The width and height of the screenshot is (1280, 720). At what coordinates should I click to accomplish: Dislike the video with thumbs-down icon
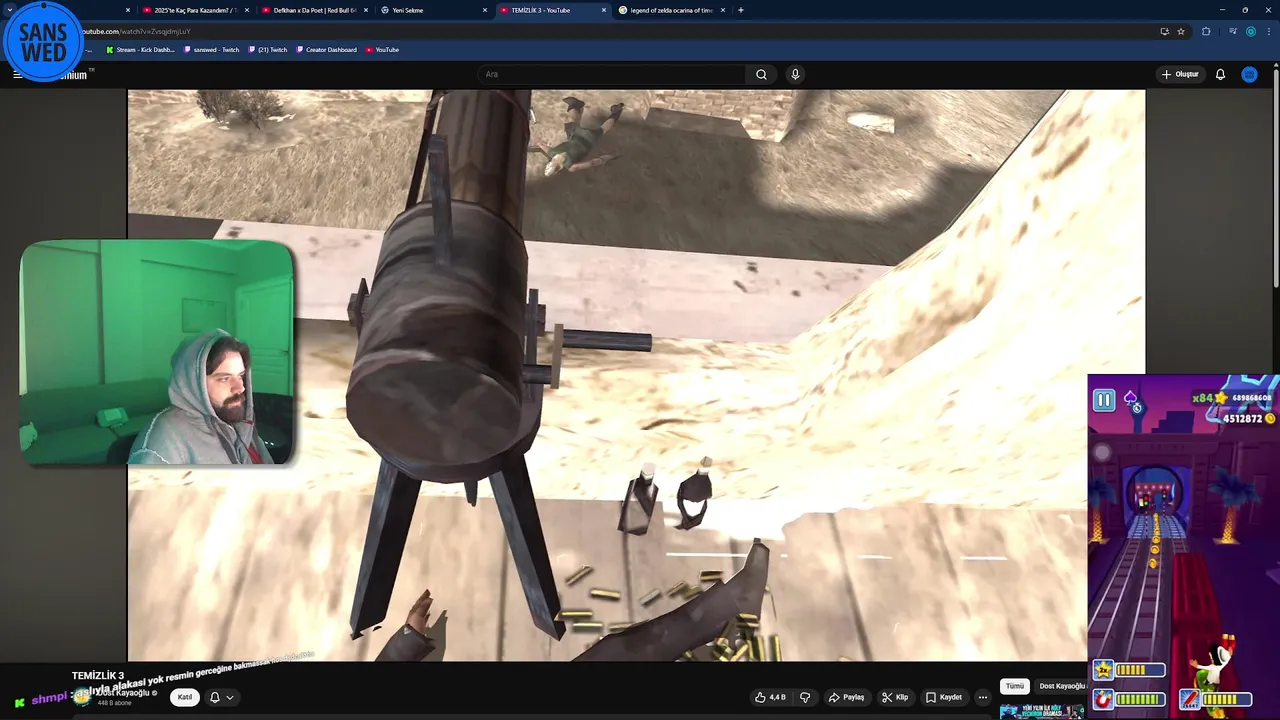coord(805,697)
